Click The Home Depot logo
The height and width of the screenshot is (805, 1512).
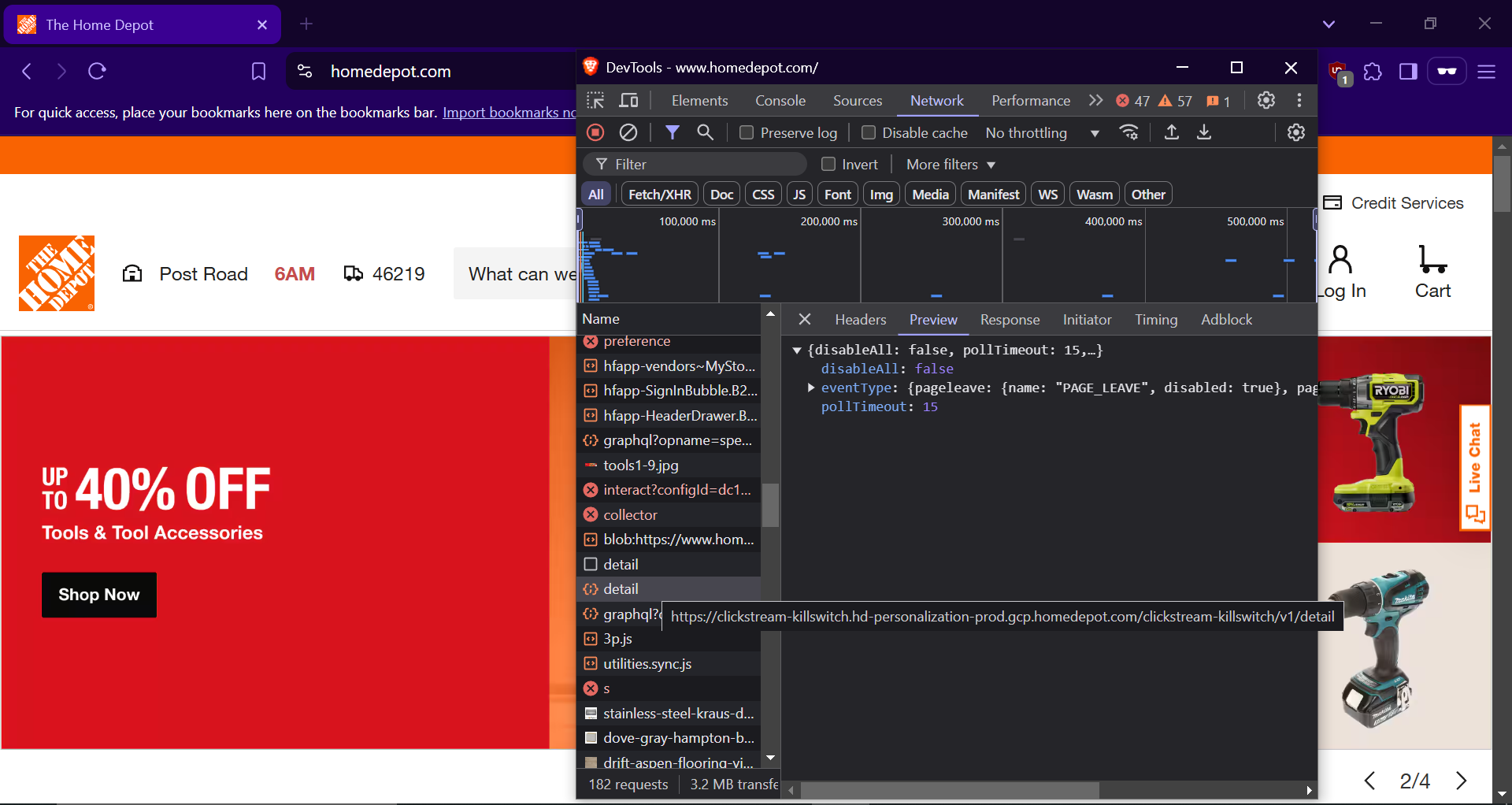click(x=57, y=273)
